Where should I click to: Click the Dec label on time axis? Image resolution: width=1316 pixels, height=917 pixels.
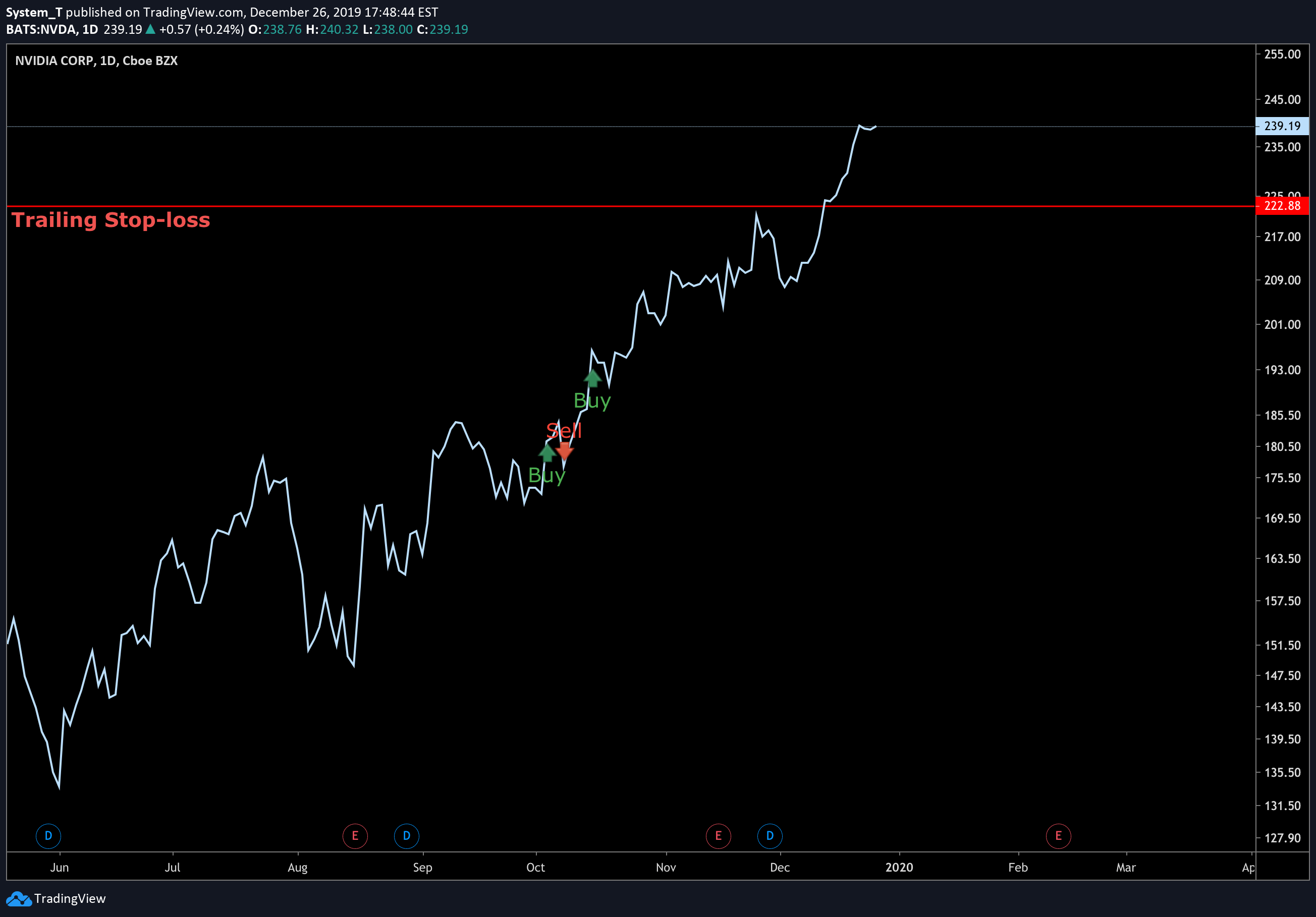tap(780, 867)
